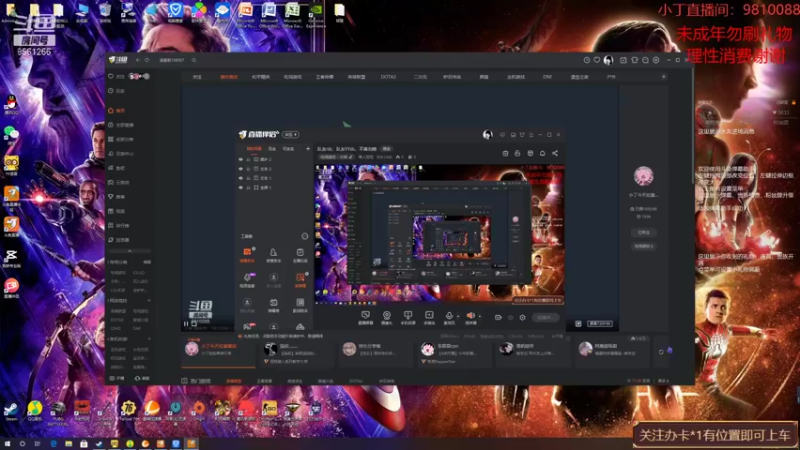The height and width of the screenshot is (450, 800).
Task: Open the speaker dropdown arrow
Action: (x=480, y=316)
